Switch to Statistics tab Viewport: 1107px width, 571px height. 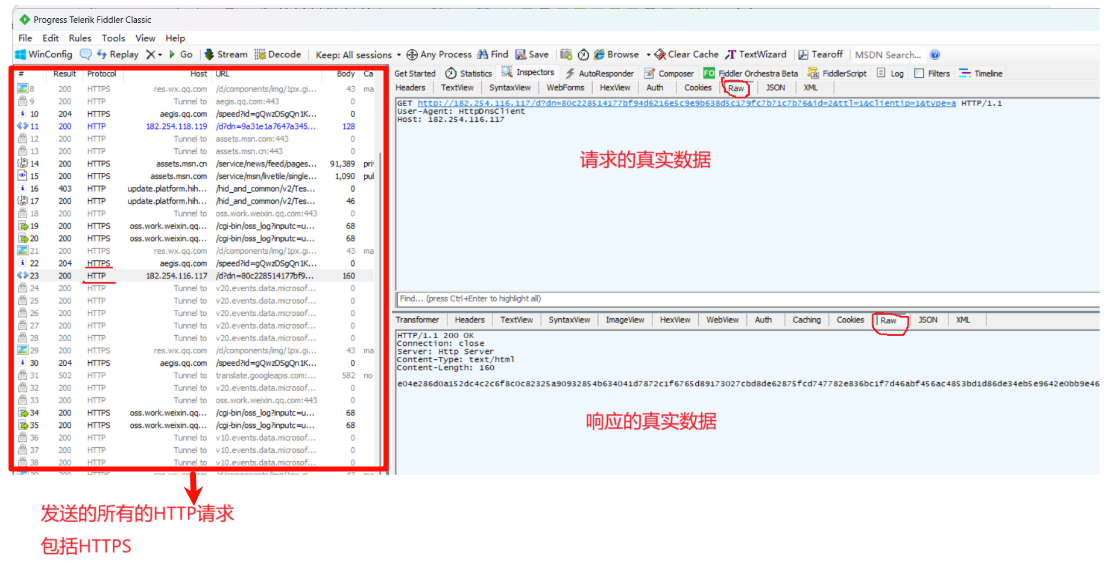point(469,73)
